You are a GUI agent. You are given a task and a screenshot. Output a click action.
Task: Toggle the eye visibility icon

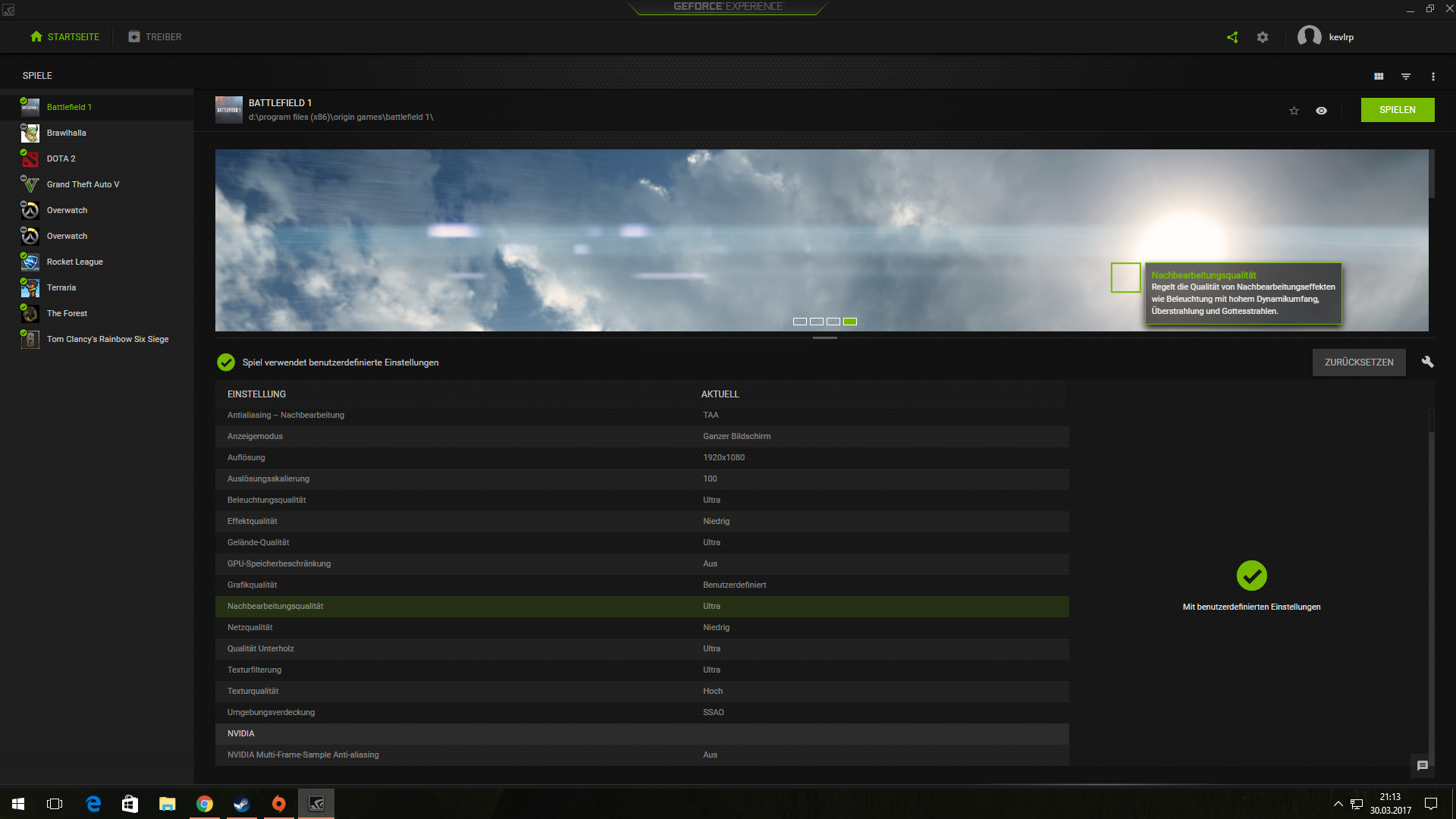[1321, 111]
